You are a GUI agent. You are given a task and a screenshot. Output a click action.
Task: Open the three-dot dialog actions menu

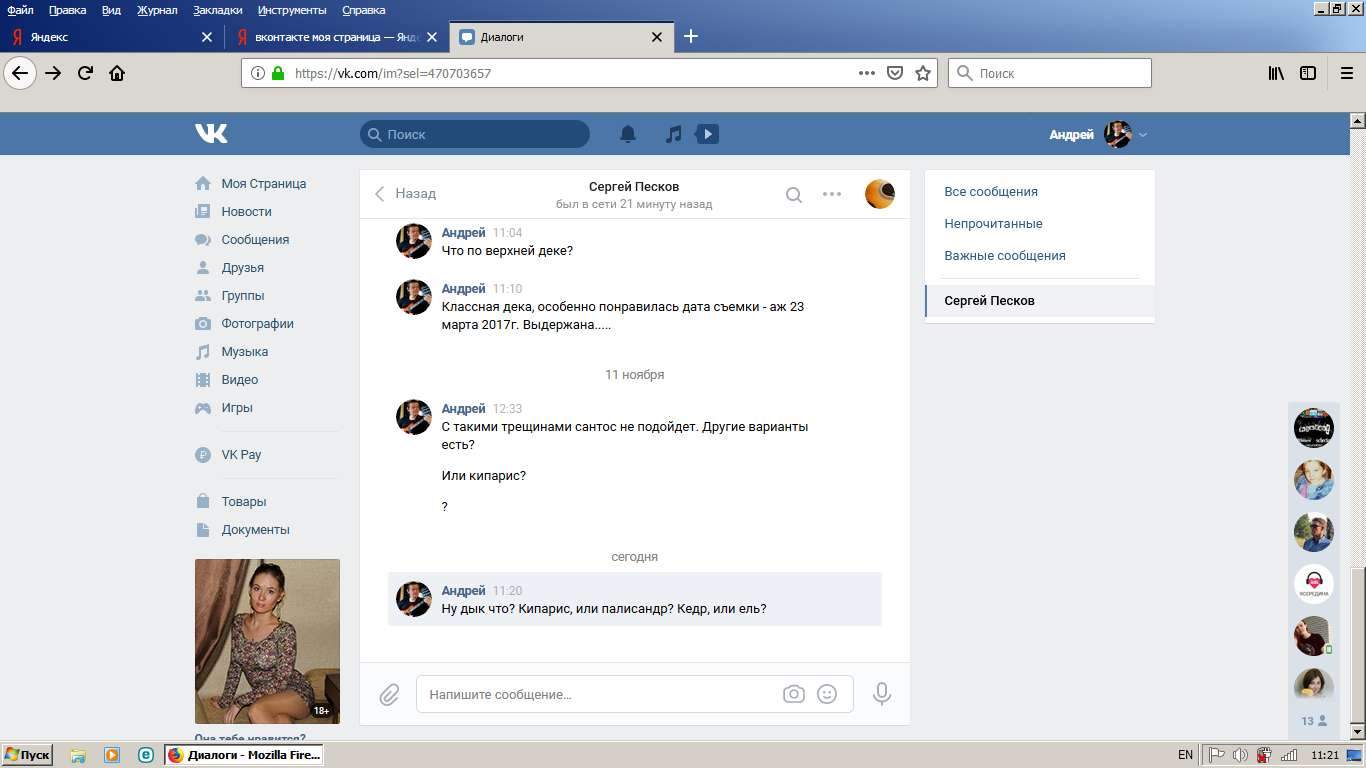pyautogui.click(x=832, y=194)
